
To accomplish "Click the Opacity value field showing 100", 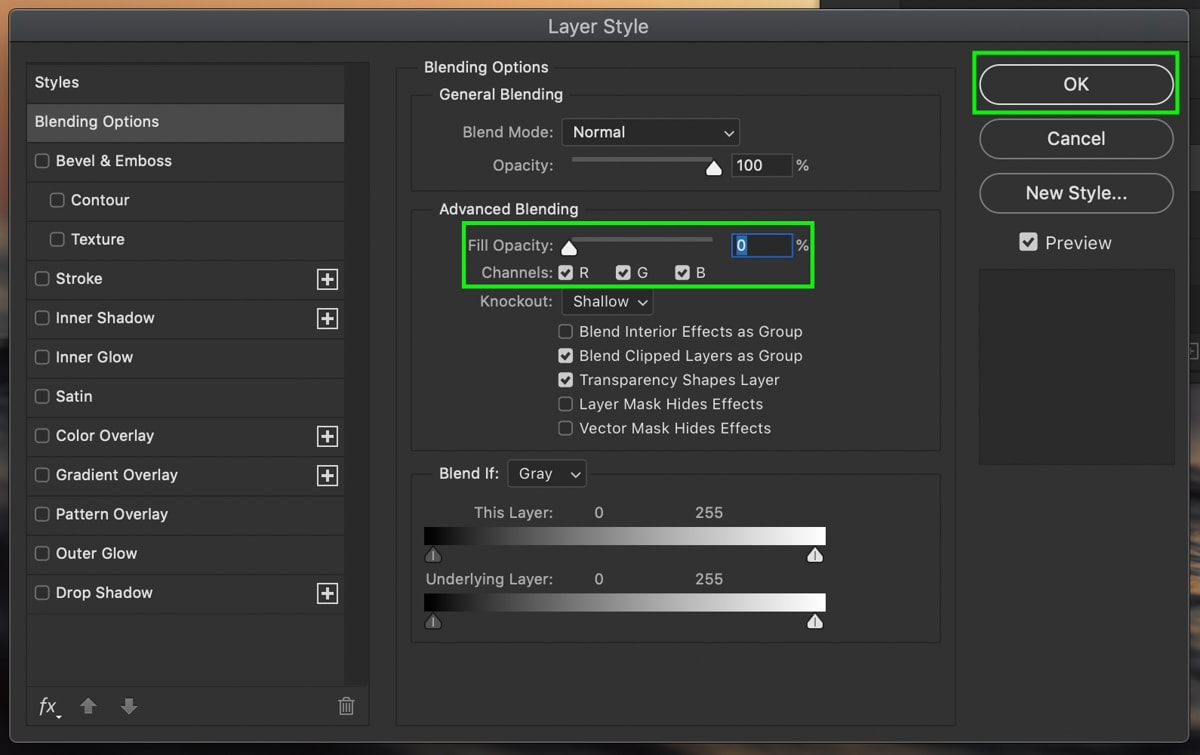I will click(762, 165).
